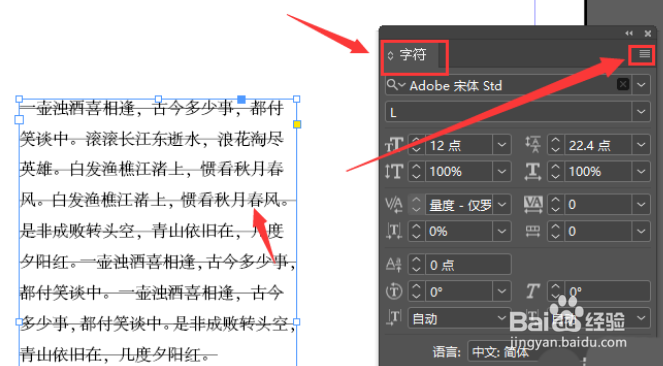The image size is (663, 366).
Task: Click the skew italic T icon
Action: tap(533, 292)
